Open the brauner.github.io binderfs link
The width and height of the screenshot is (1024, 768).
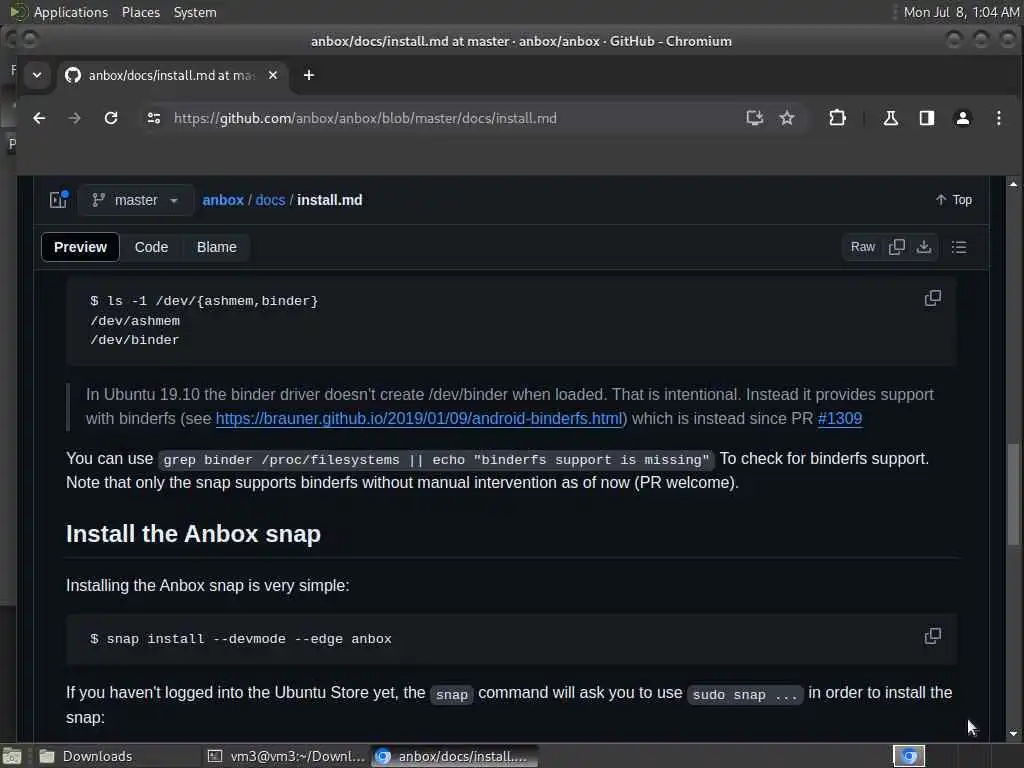click(419, 419)
